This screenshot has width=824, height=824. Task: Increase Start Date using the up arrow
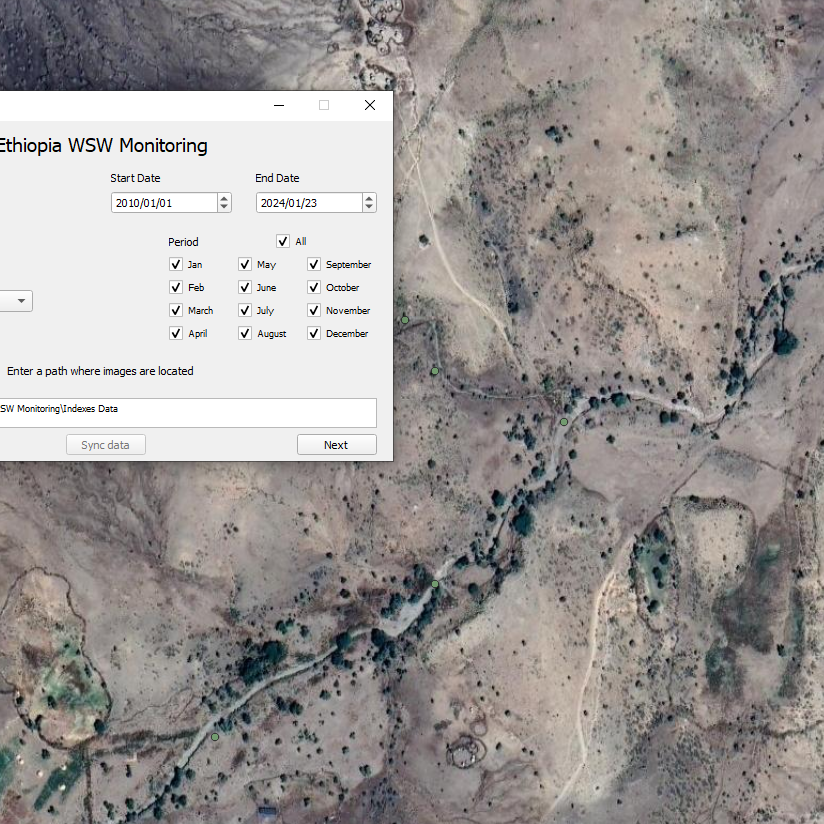[224, 198]
